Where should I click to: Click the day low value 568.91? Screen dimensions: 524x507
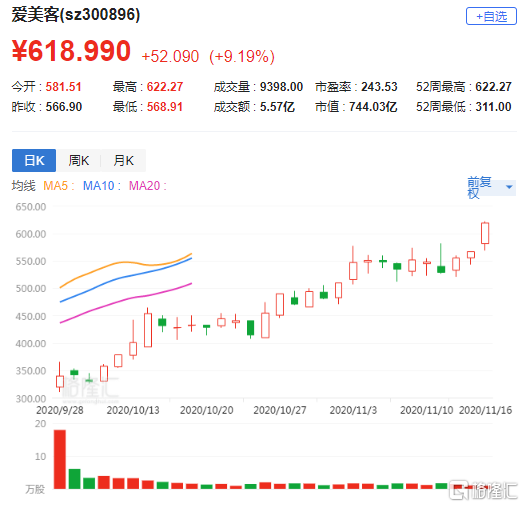click(165, 107)
